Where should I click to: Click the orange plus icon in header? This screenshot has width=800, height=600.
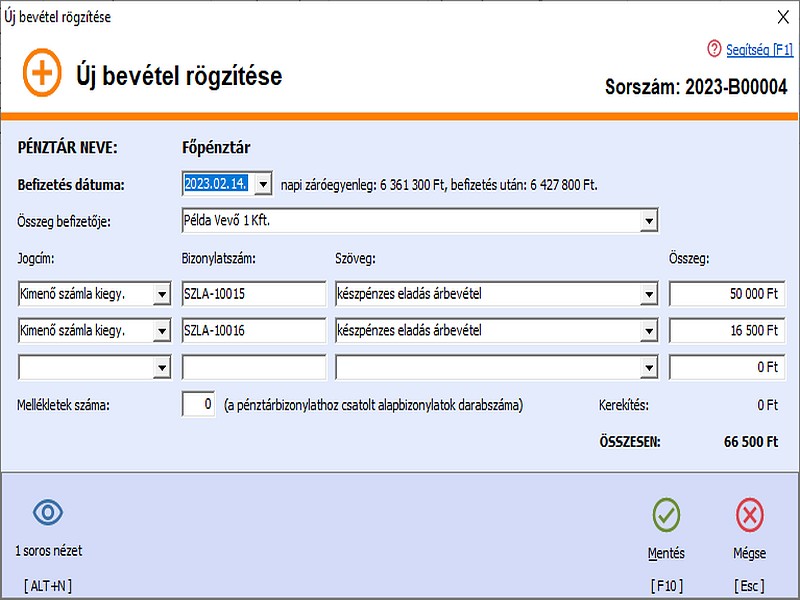click(43, 74)
